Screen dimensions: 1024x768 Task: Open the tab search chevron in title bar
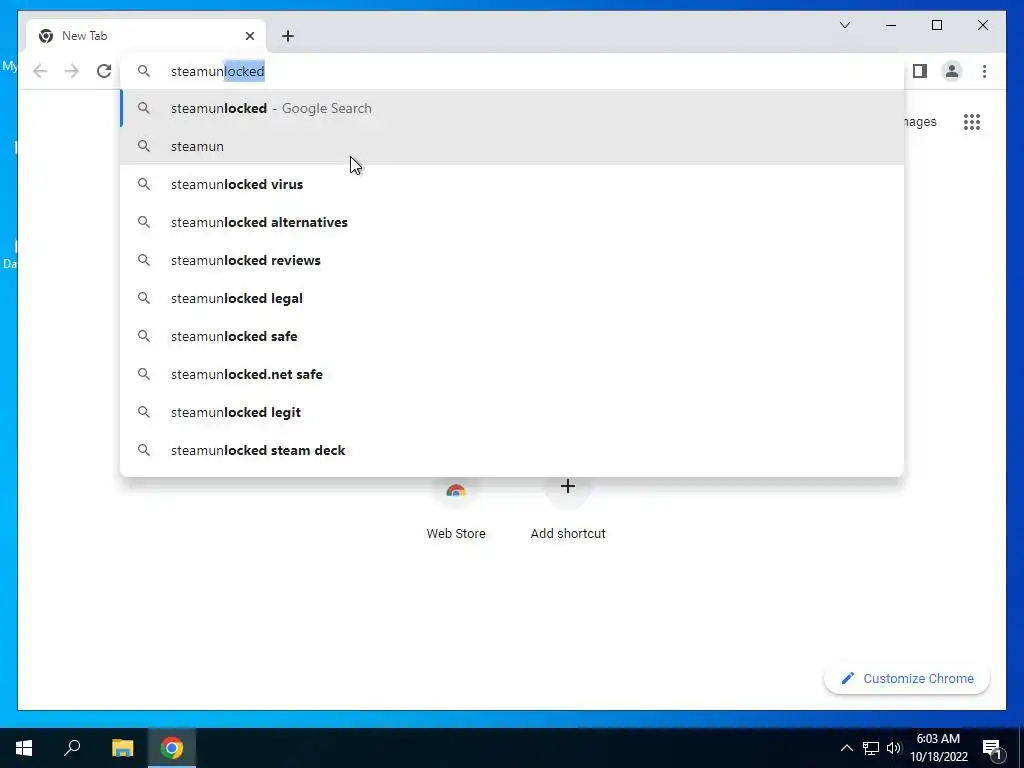pos(845,25)
